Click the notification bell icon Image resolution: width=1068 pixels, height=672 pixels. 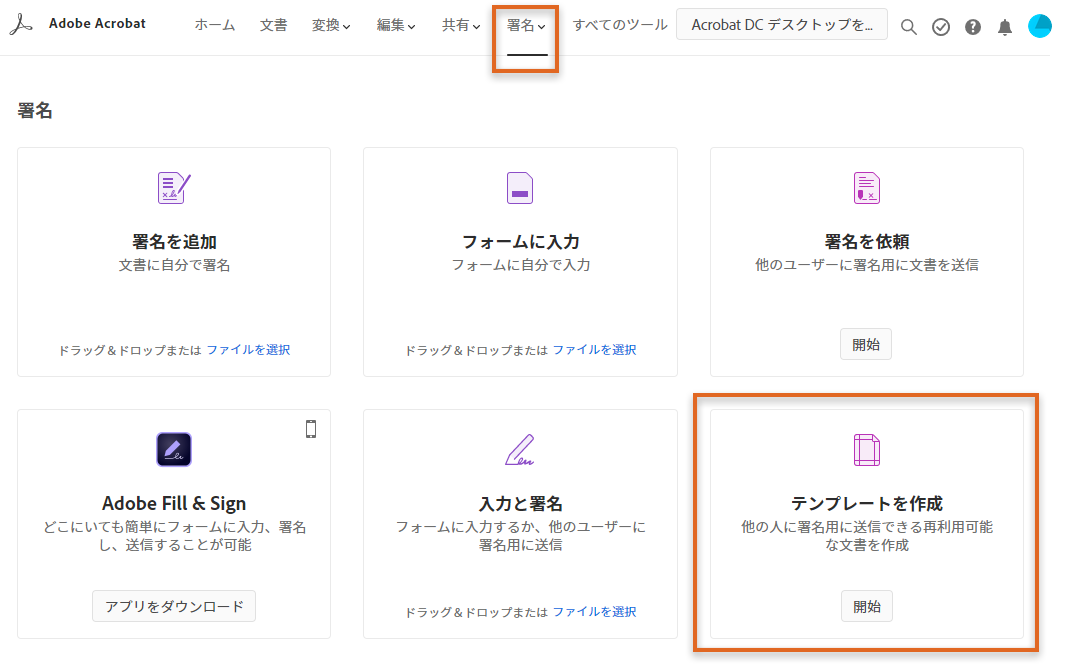pos(1005,27)
